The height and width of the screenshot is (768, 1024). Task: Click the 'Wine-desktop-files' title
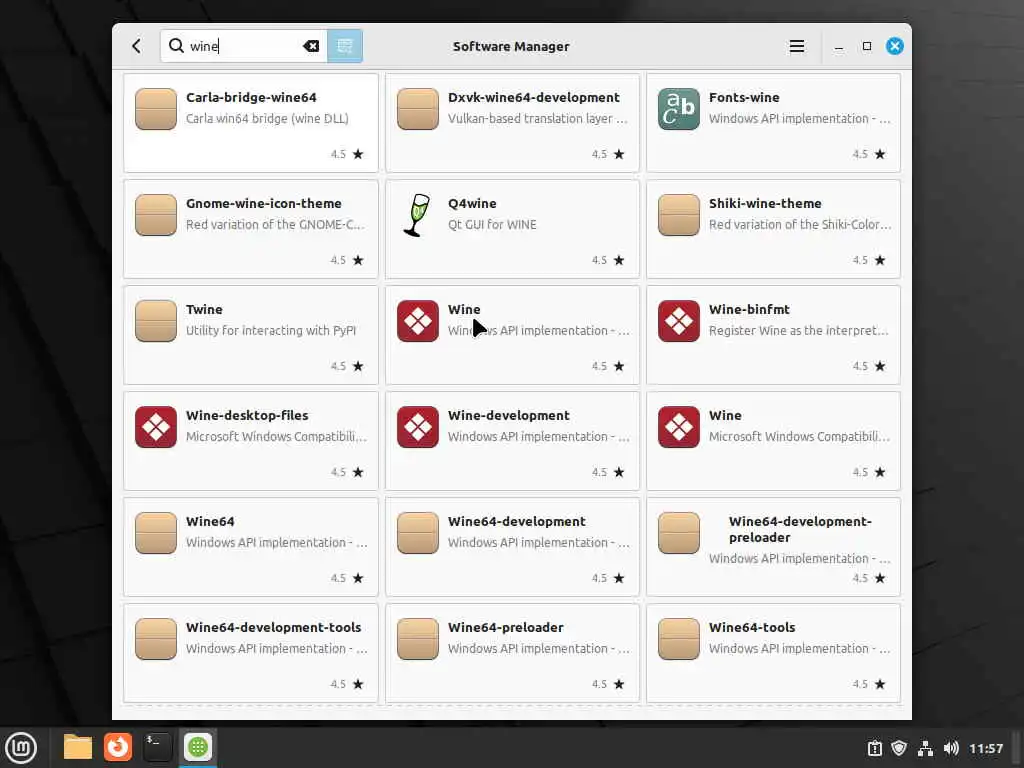click(x=247, y=415)
